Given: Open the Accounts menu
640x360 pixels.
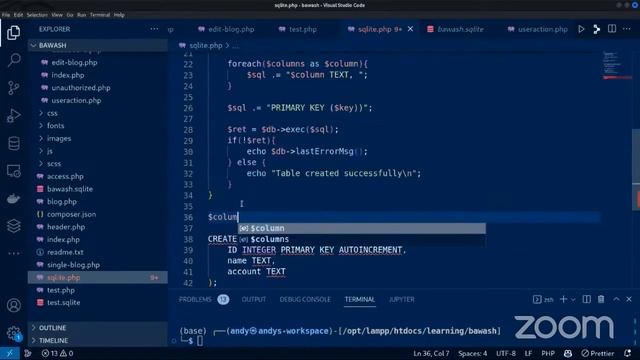Looking at the screenshot, I should point(13,305).
